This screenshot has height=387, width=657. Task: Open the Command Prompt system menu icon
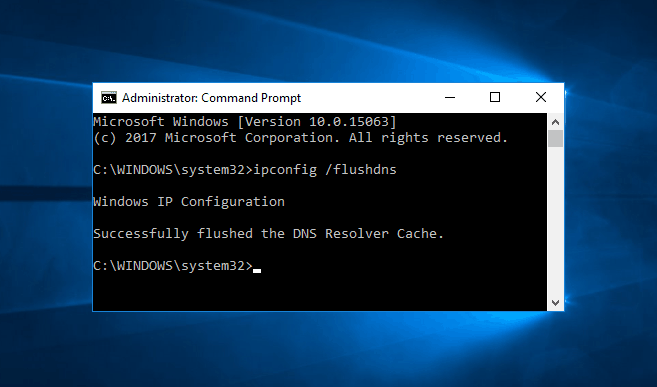[x=109, y=98]
